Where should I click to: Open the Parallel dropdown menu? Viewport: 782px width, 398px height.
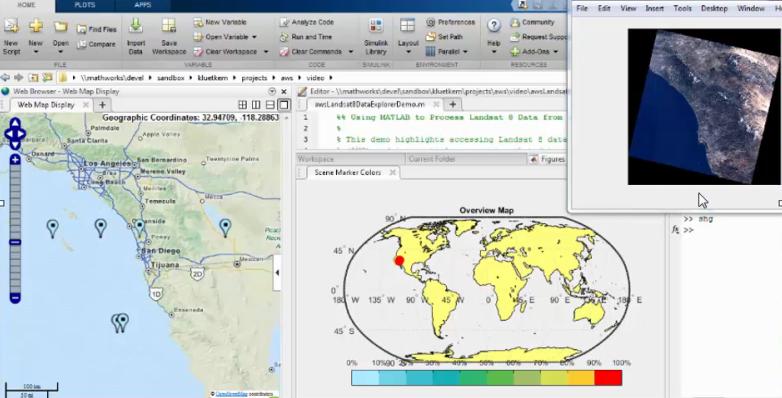tap(465, 51)
